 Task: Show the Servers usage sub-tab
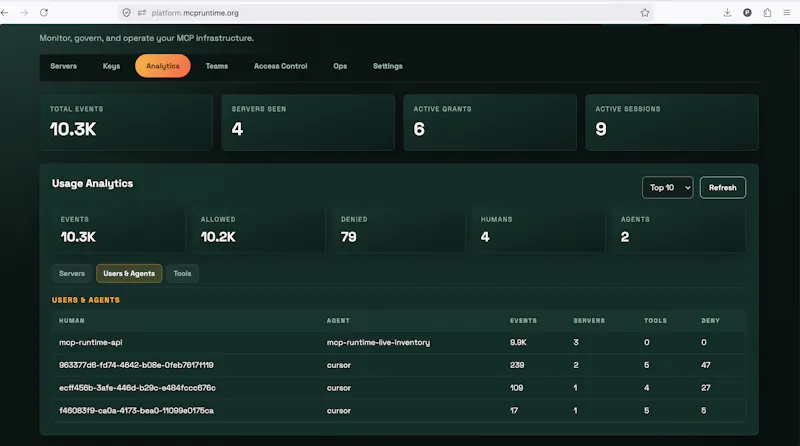click(x=72, y=274)
